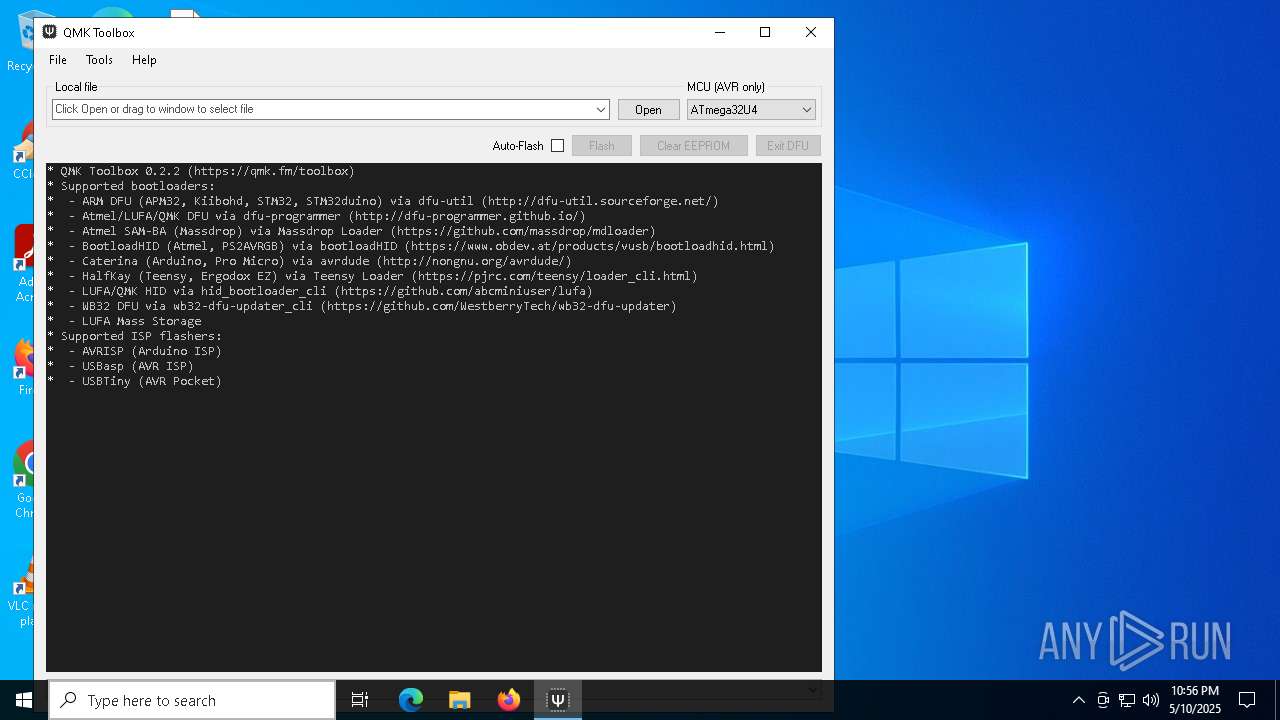
Task: Click the "LUFA/QMK HID" log line
Action: 319,291
